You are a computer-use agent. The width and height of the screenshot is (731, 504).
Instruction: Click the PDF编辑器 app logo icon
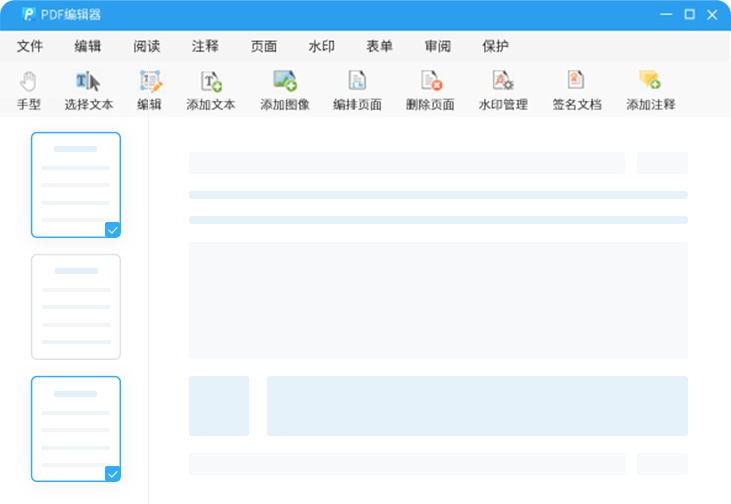[28, 14]
